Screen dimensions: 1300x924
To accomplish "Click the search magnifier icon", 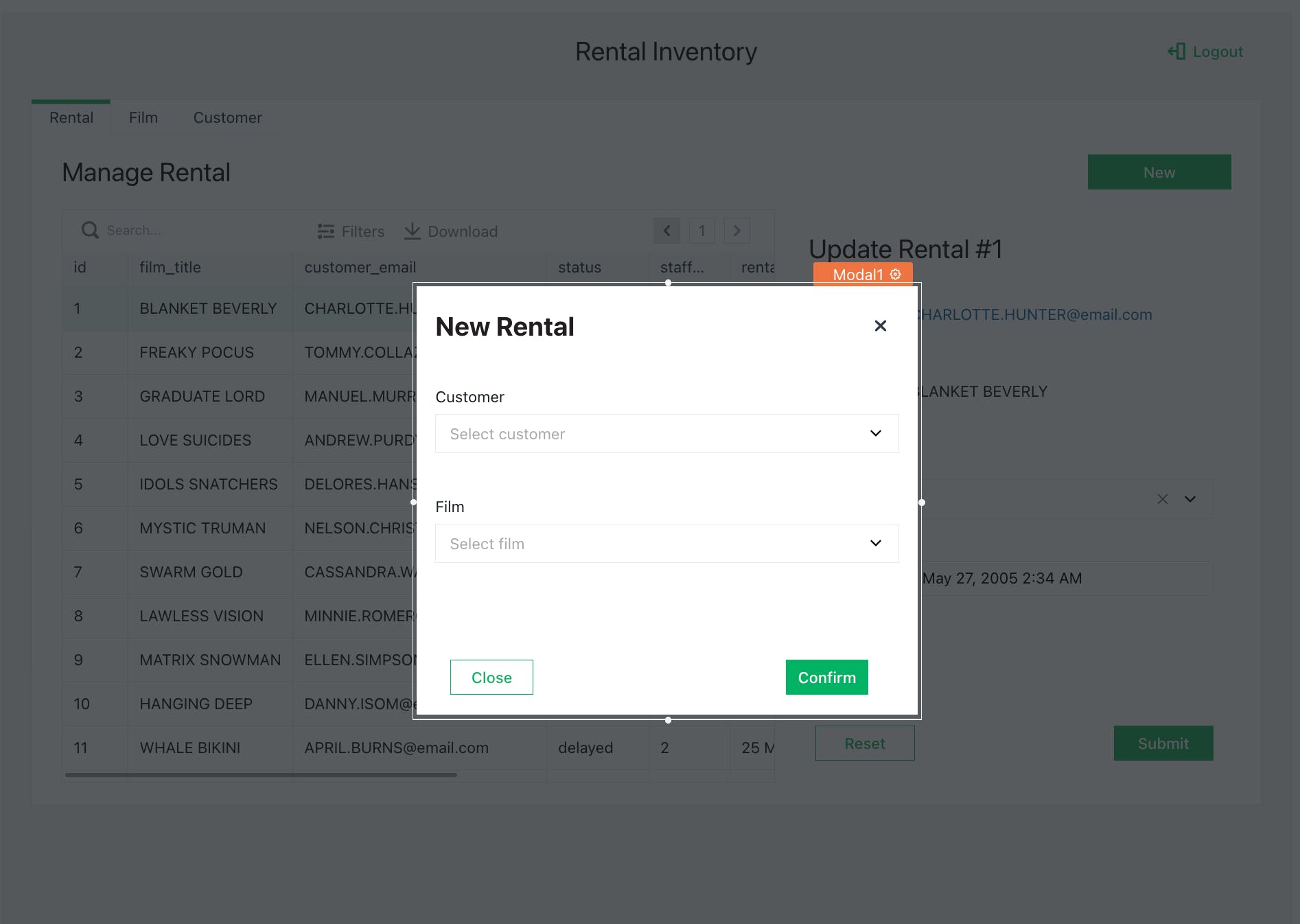I will 90,231.
